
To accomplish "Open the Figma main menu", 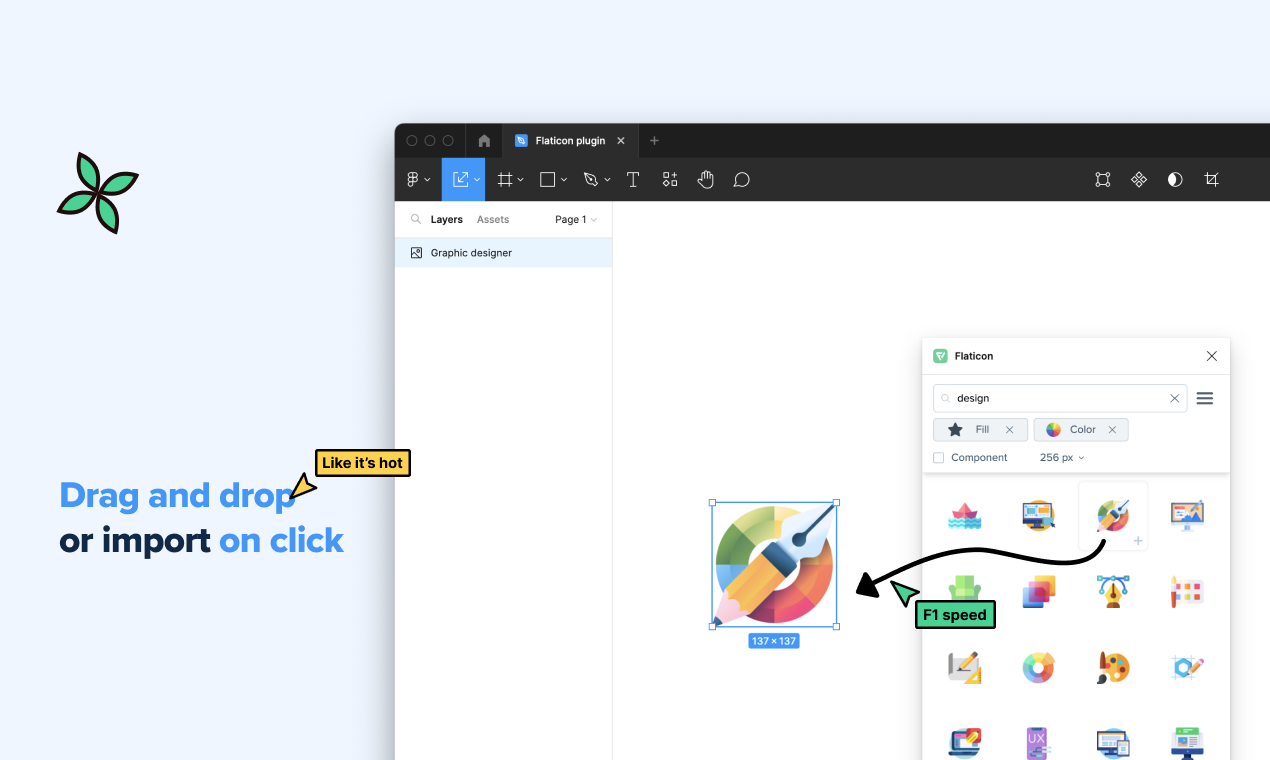I will [x=412, y=180].
